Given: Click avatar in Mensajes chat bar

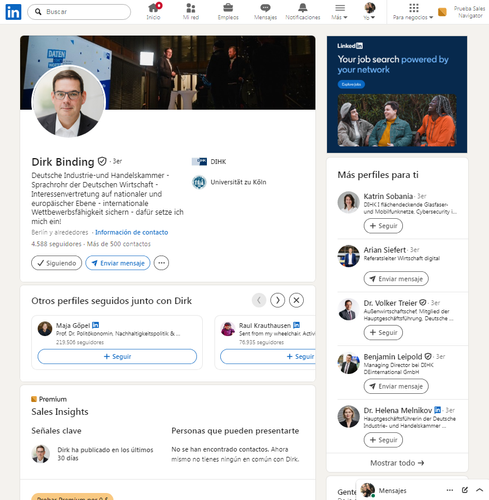Looking at the screenshot, I should pyautogui.click(x=368, y=490).
